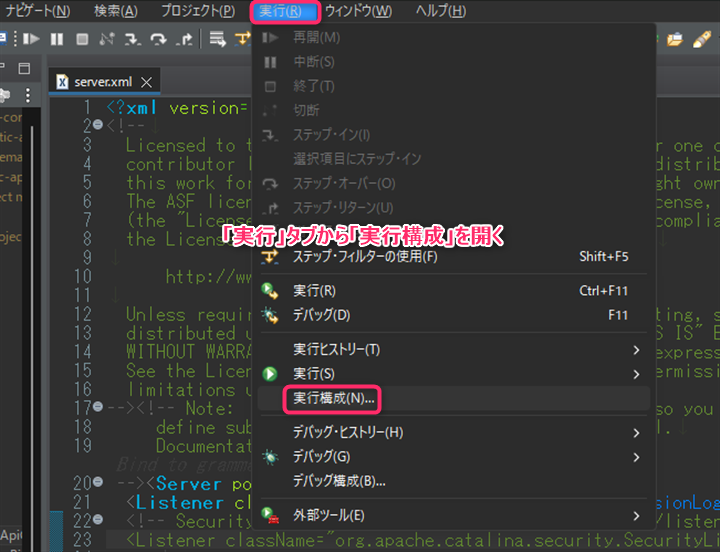The image size is (720, 552).
Task: Open the ナビゲート(N) menu
Action: pos(37,11)
